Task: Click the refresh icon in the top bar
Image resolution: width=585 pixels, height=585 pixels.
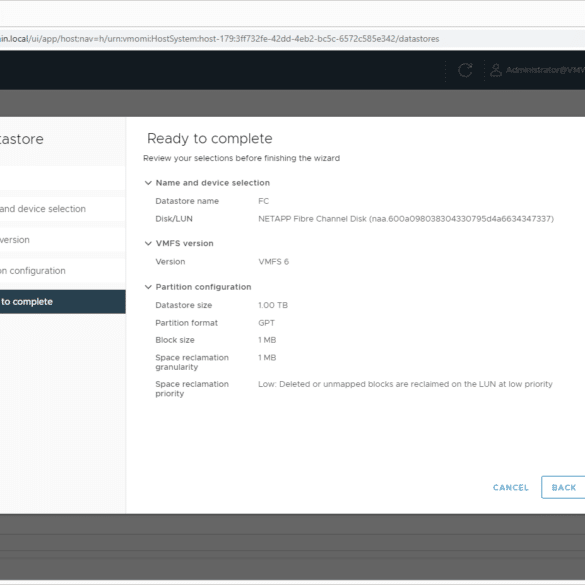Action: point(465,70)
